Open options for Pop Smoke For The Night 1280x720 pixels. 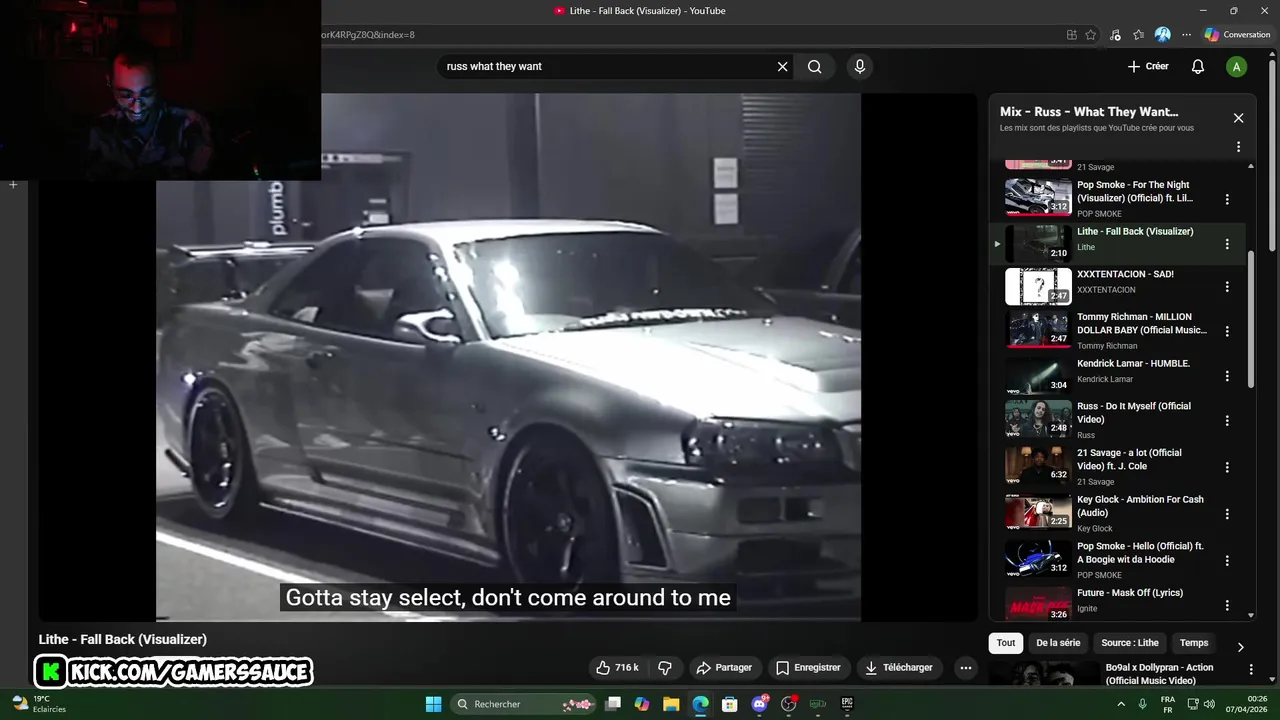point(1227,199)
